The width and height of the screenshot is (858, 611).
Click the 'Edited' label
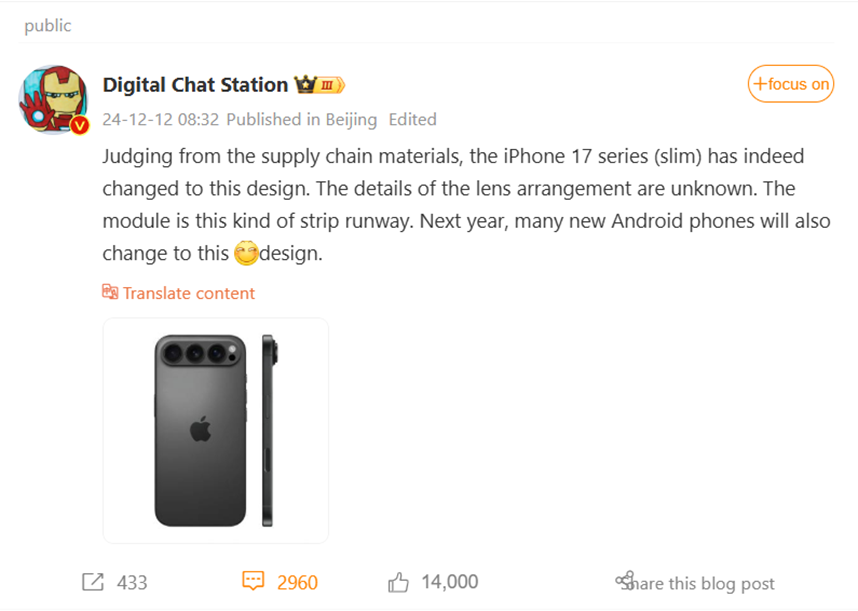[412, 119]
